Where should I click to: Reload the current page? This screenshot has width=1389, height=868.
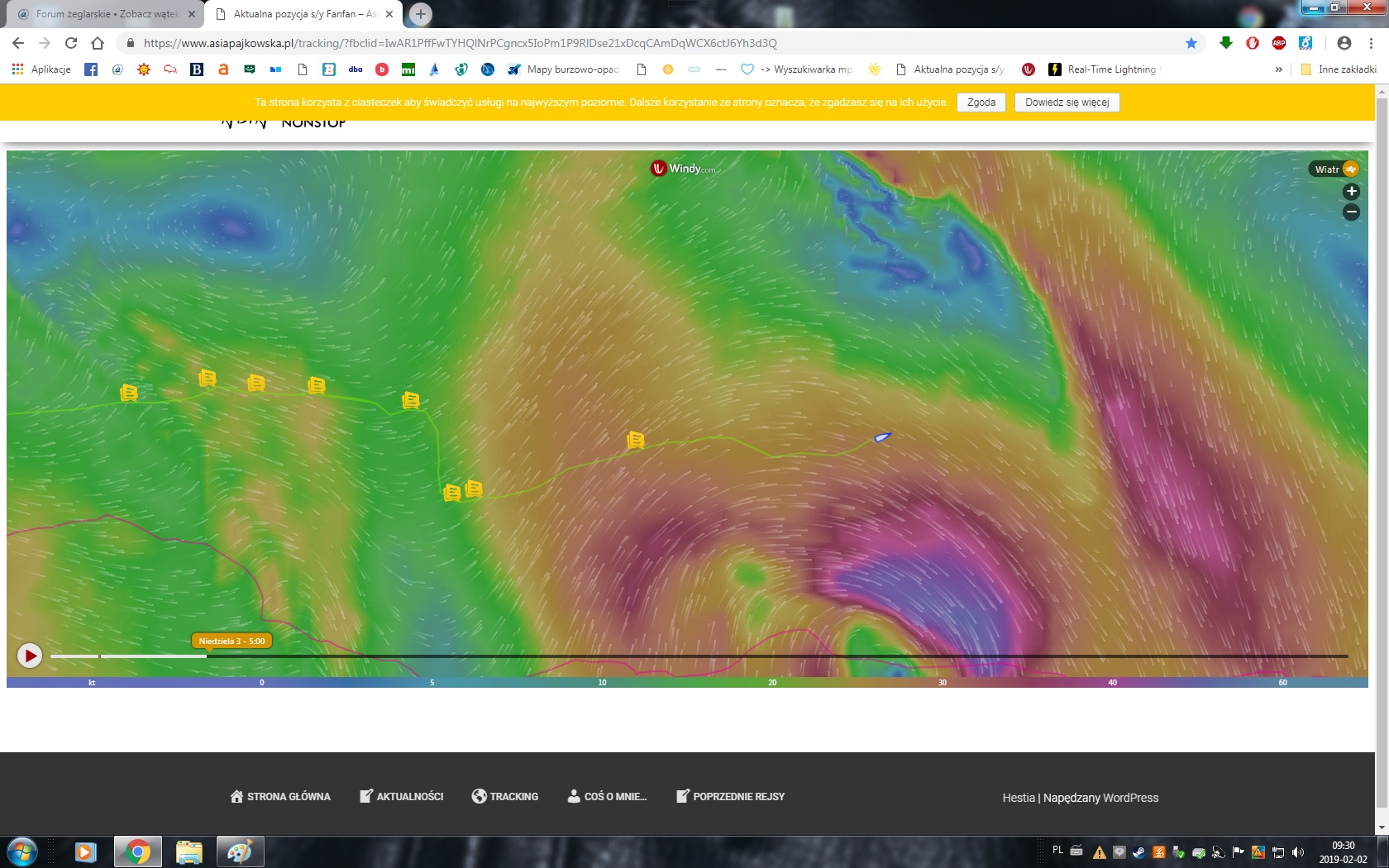pos(71,43)
